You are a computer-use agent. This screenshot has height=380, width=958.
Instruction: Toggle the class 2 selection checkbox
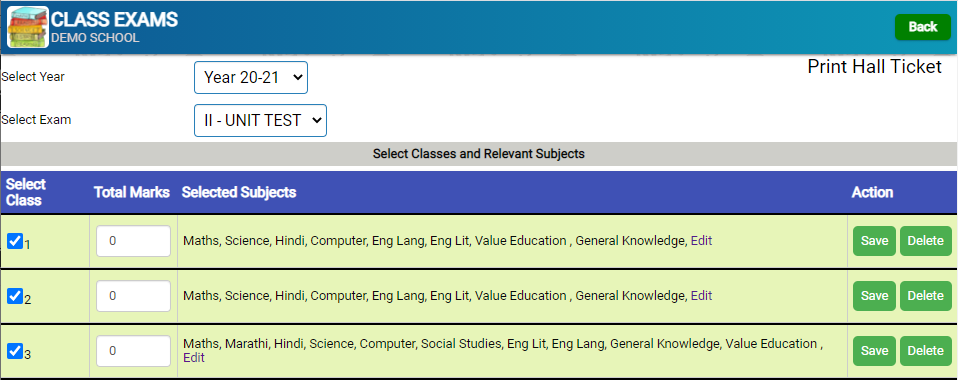[x=15, y=296]
